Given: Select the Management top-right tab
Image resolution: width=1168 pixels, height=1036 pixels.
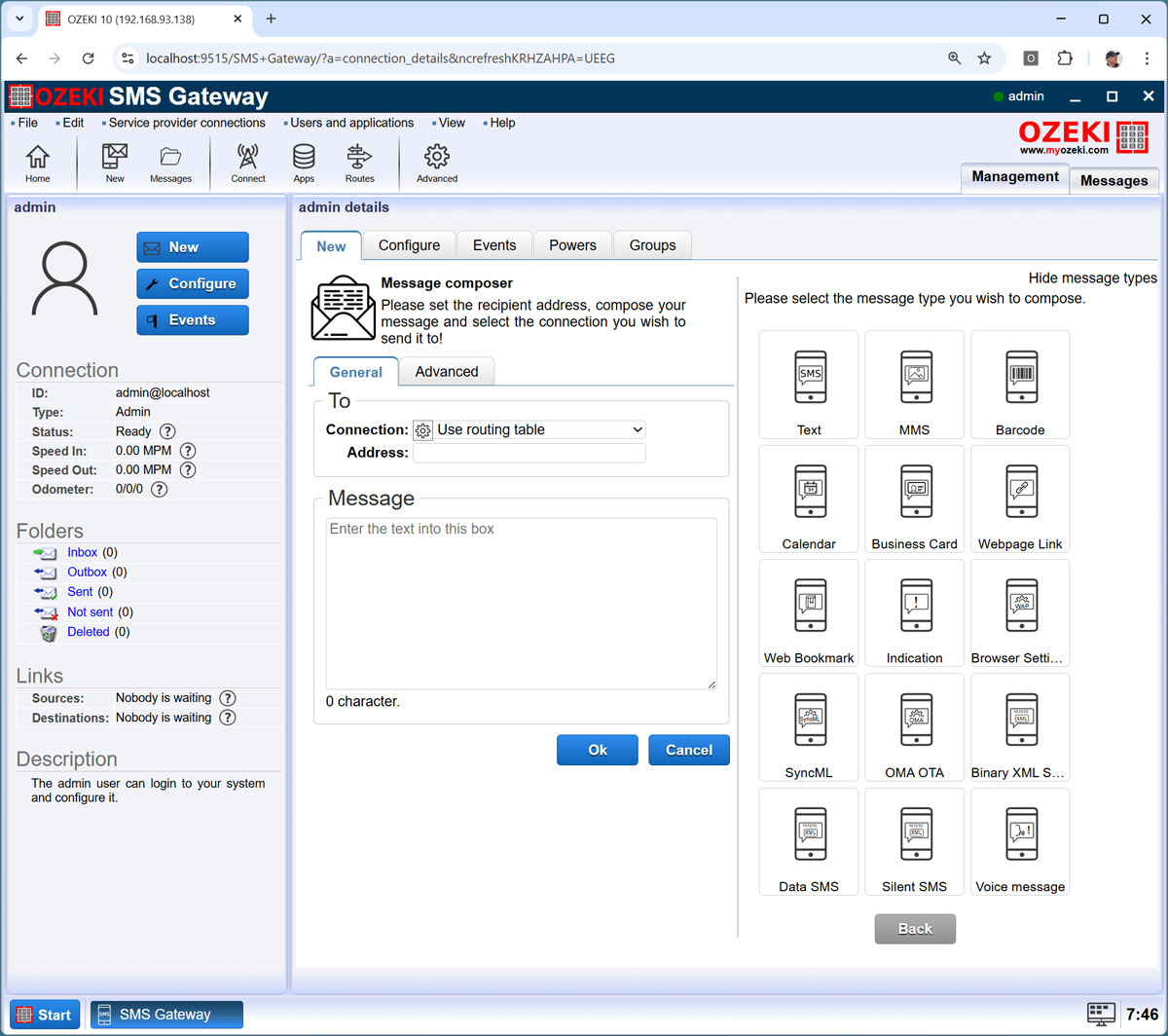Looking at the screenshot, I should 1015,177.
